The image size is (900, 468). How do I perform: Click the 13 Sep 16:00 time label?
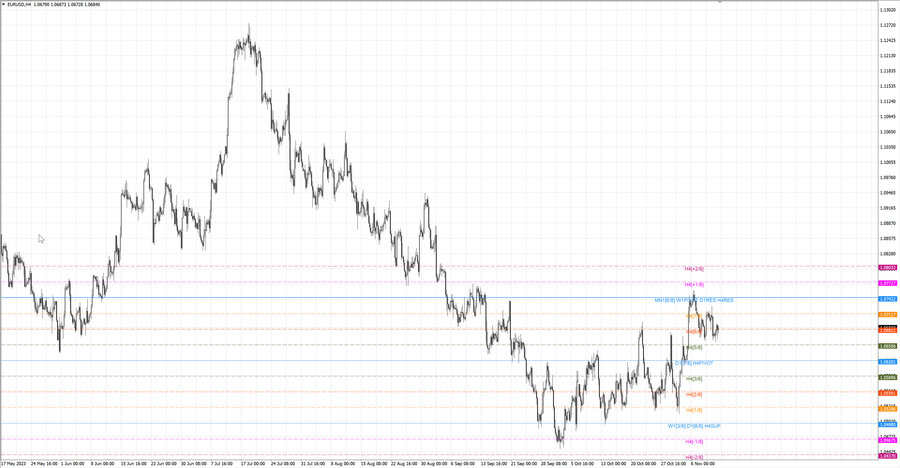[x=494, y=463]
